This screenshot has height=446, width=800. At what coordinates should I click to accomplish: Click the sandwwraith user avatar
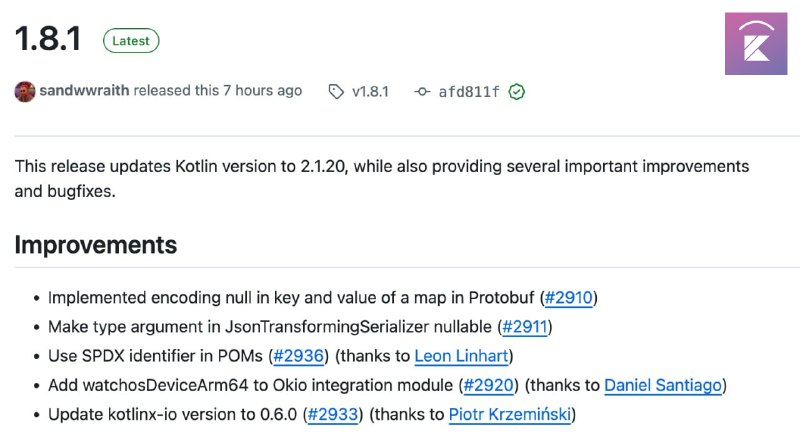(x=24, y=91)
